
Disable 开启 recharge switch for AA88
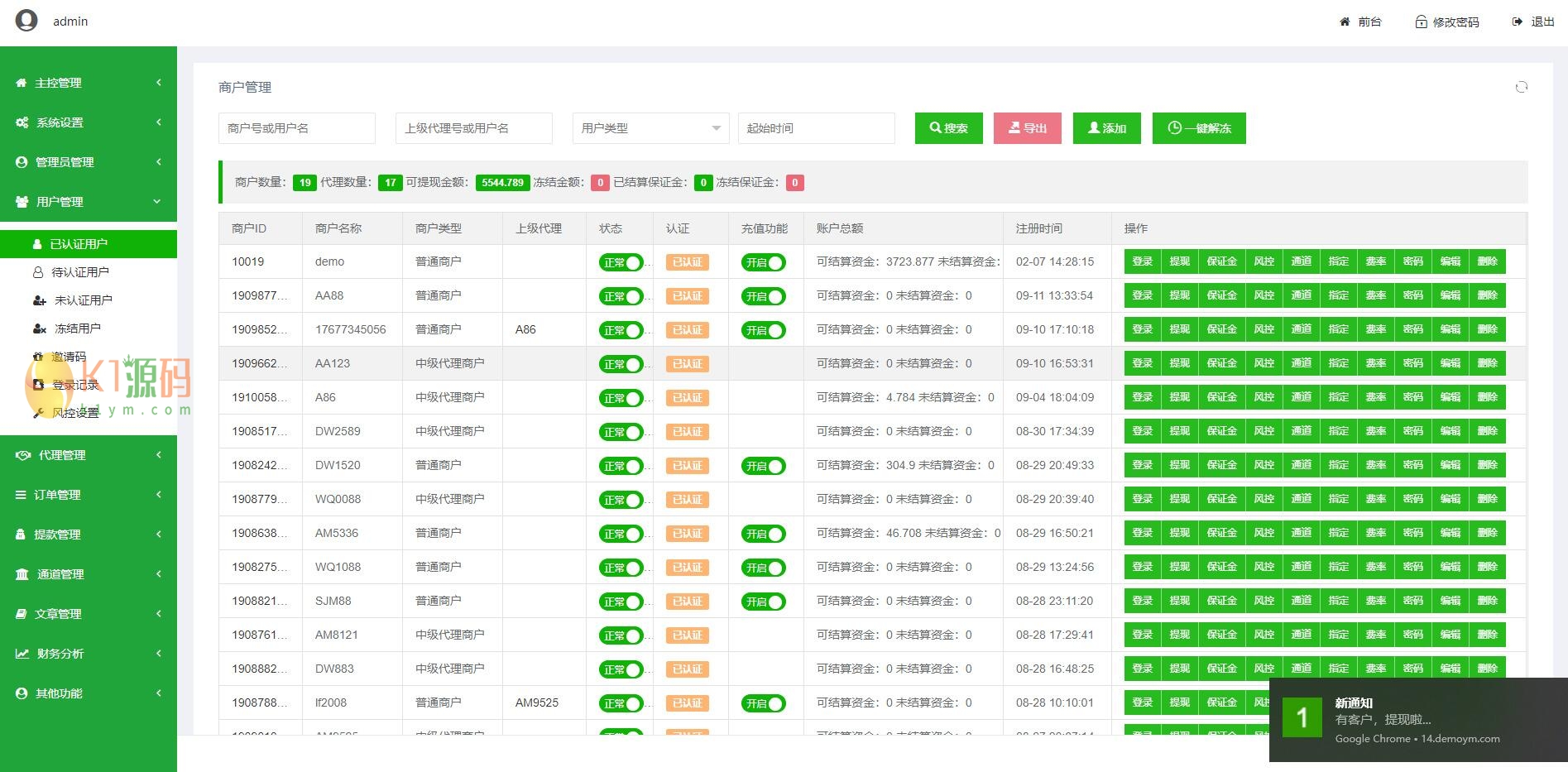pyautogui.click(x=763, y=296)
